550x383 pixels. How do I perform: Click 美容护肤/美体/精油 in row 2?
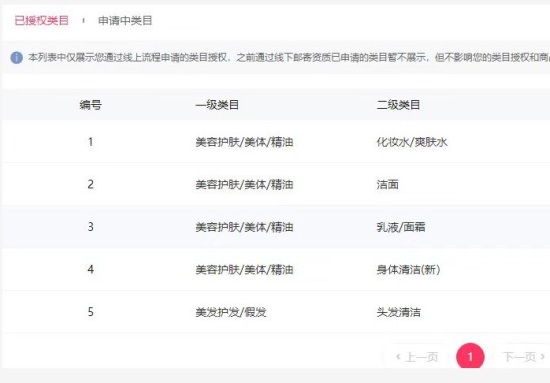[244, 184]
